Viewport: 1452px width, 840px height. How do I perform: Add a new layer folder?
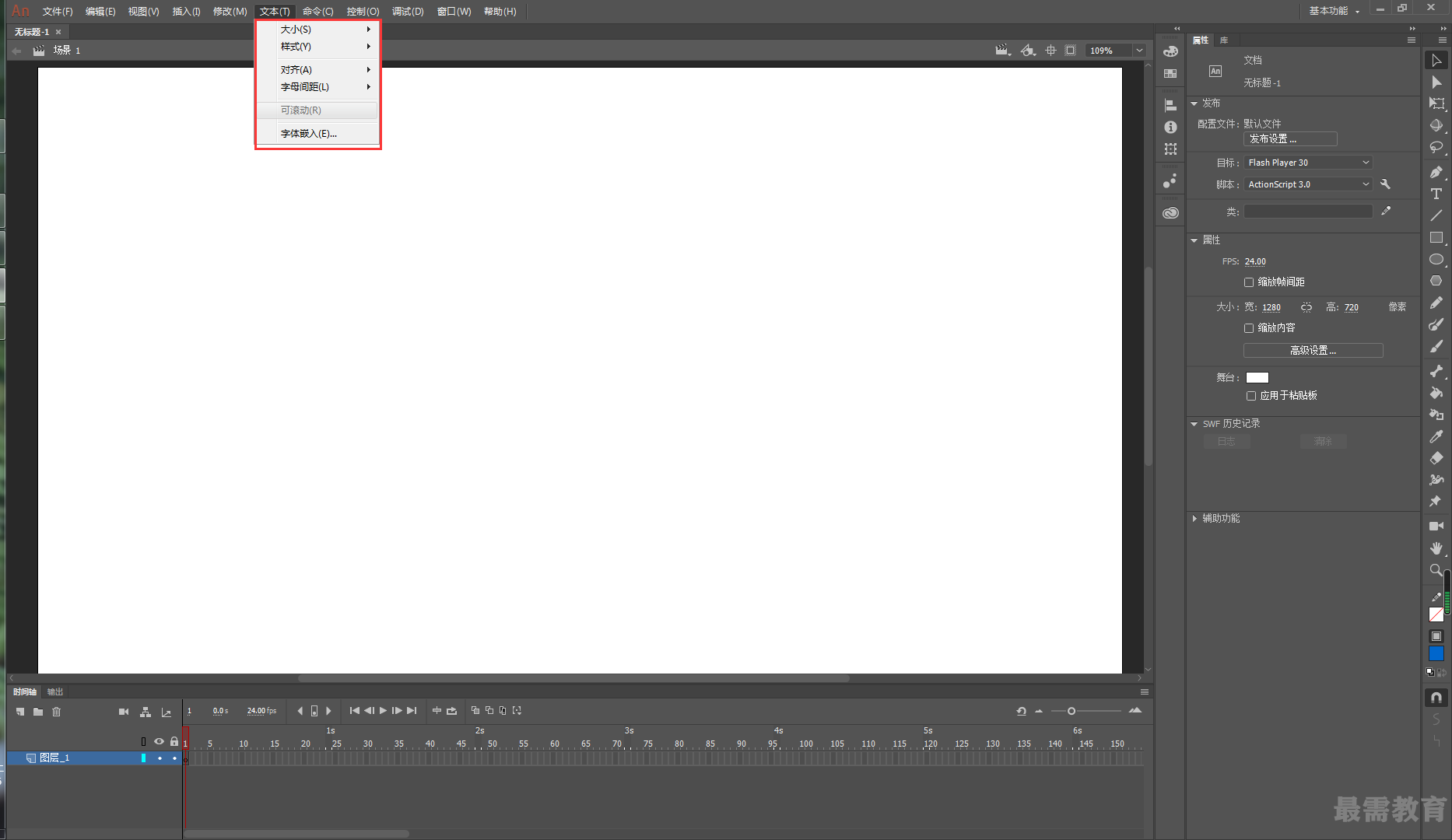coord(38,712)
